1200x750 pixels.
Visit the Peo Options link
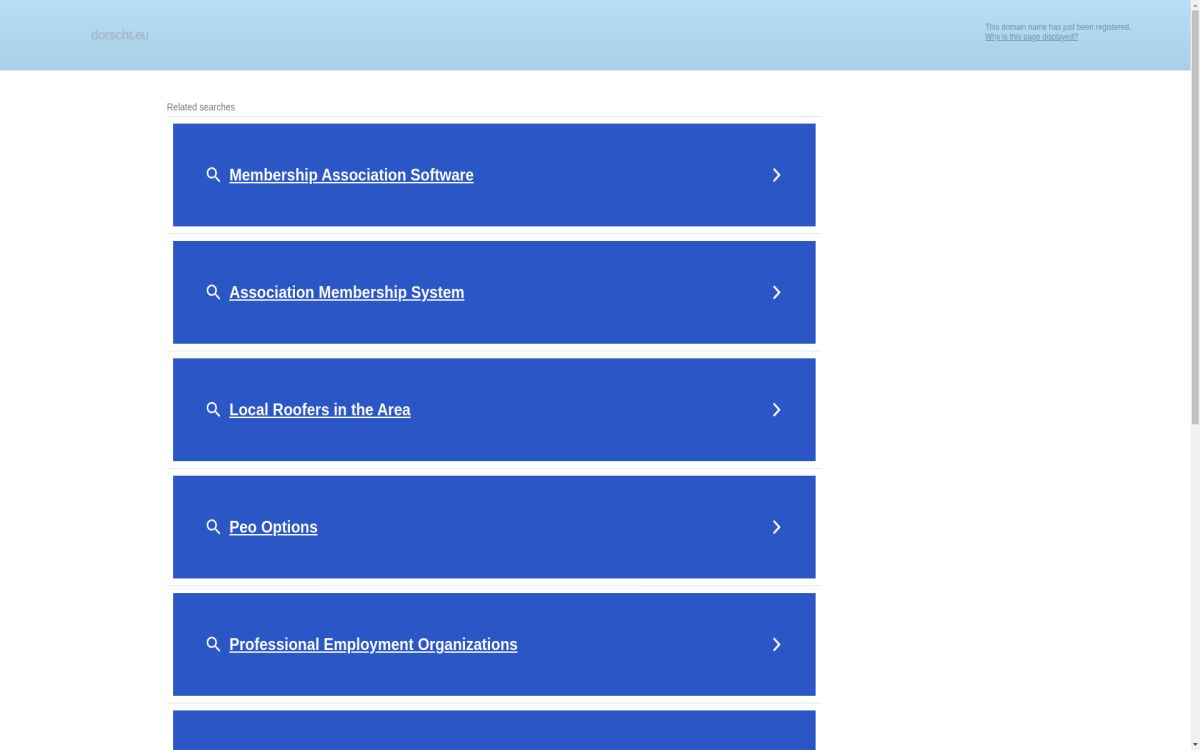(273, 527)
